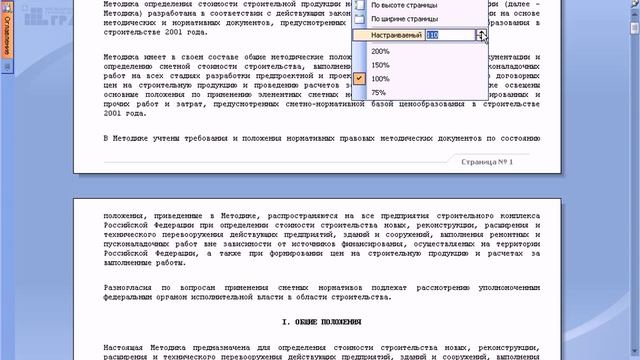Viewport: 640px width, 360px height.
Task: Click the vertical scrollbar thumb
Action: pos(635,28)
